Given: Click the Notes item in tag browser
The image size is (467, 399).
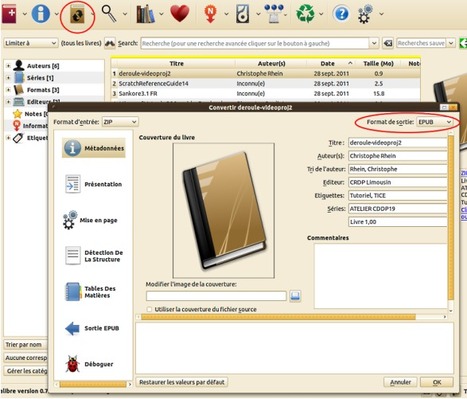Looking at the screenshot, I should tap(31, 114).
